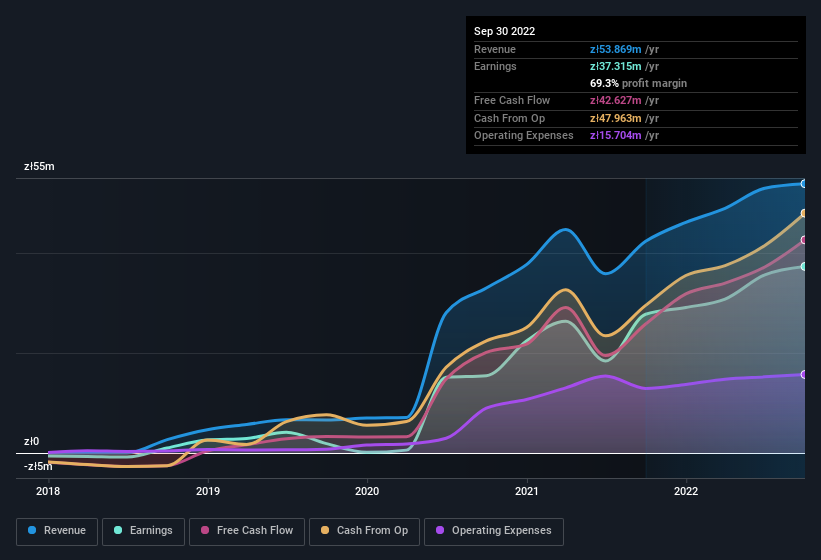821x560 pixels.
Task: Click the Earnings row label in tooltip
Action: coord(495,66)
